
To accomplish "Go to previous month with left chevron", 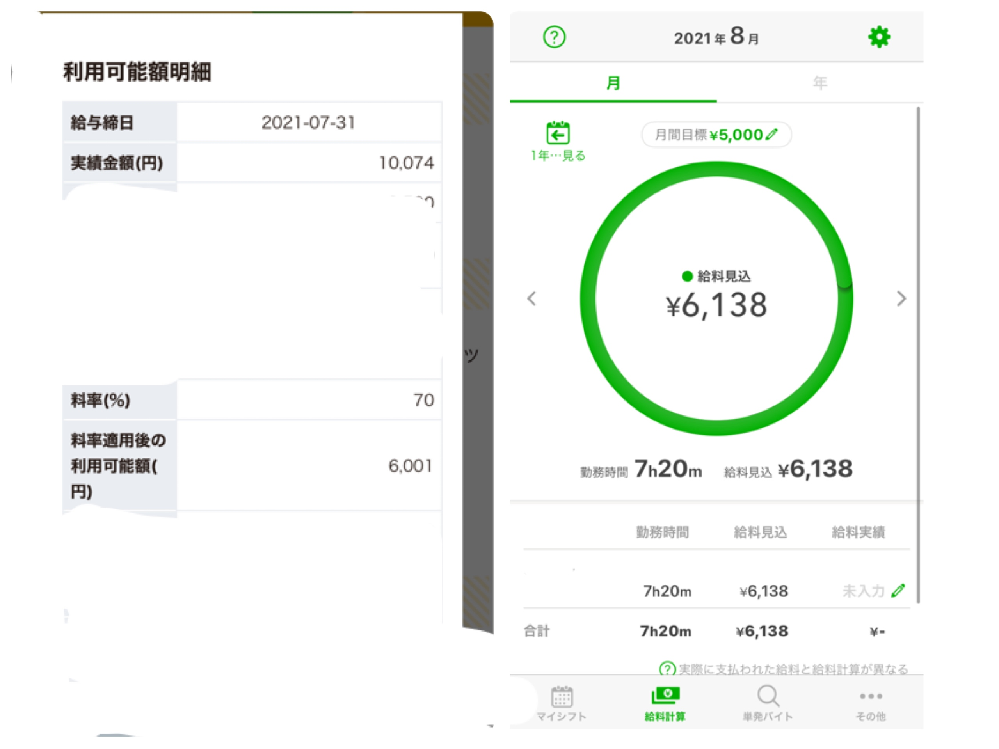I will (531, 298).
